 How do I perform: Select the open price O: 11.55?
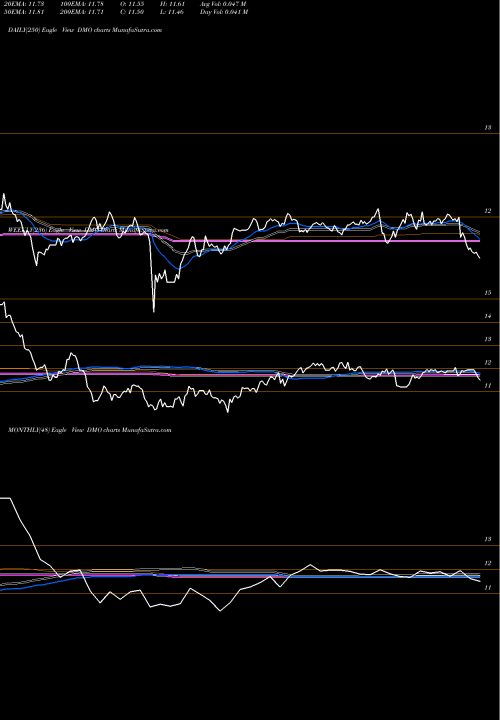tap(132, 4)
